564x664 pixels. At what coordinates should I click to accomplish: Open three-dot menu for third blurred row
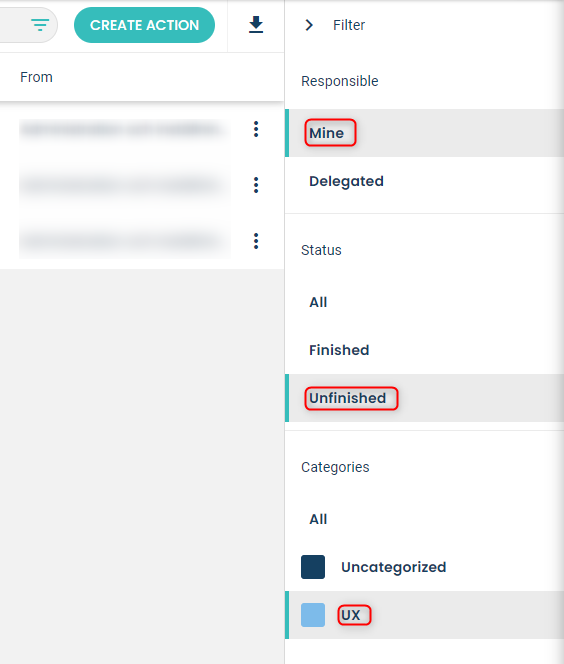[256, 241]
